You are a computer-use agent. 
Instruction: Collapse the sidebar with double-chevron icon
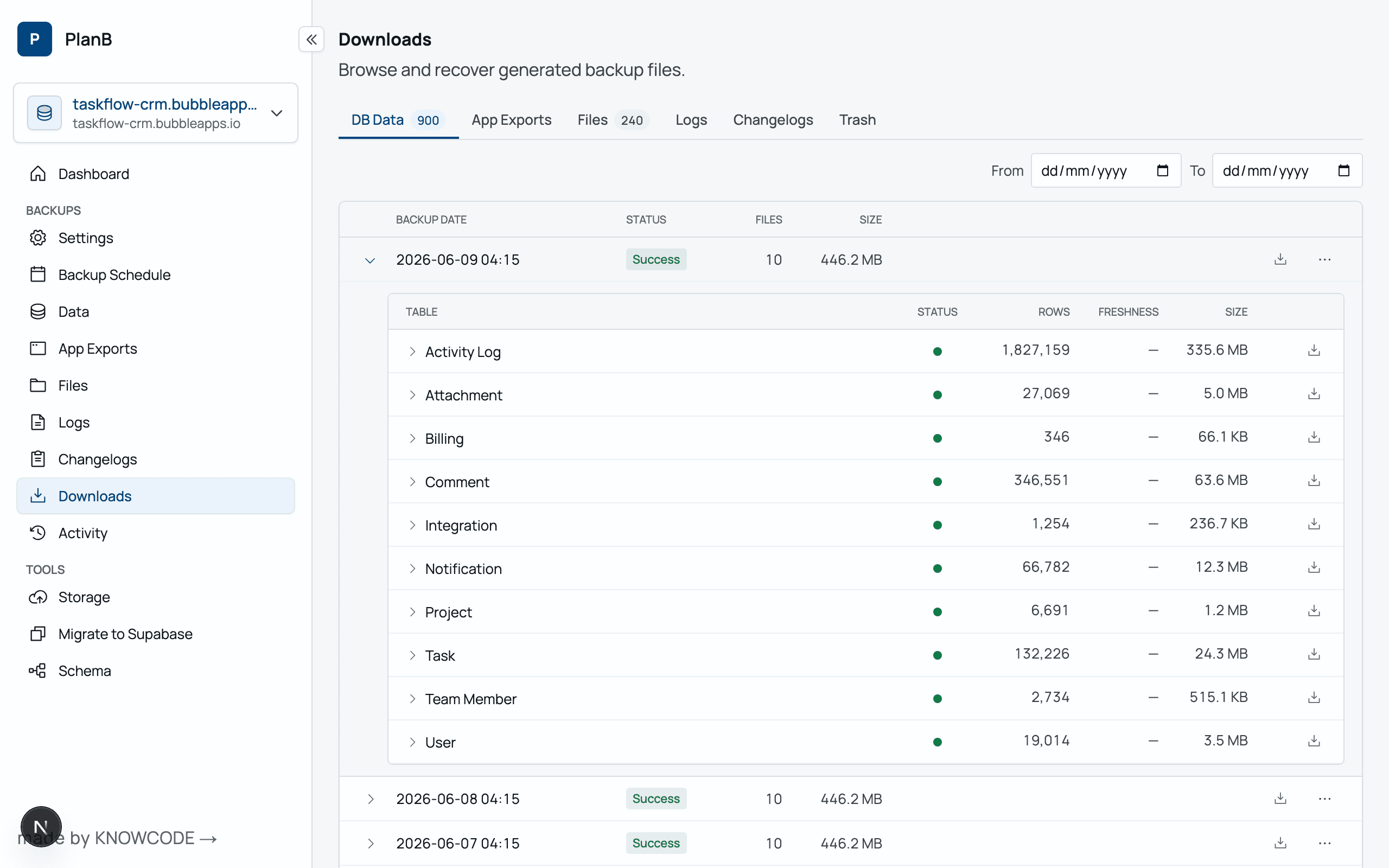pos(311,39)
